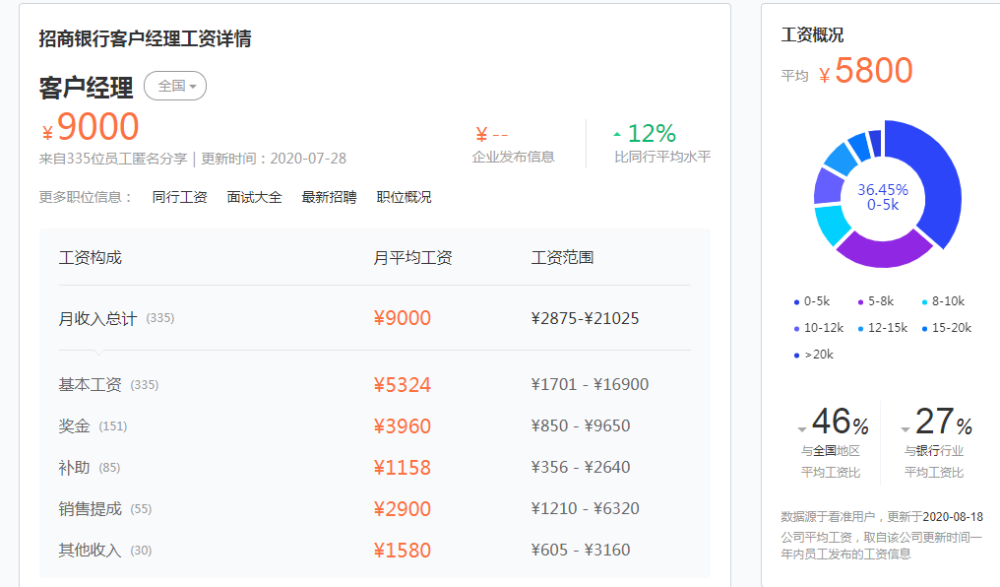This screenshot has width=1000, height=587.
Task: Open the 全国 region dropdown
Action: pyautogui.click(x=174, y=86)
